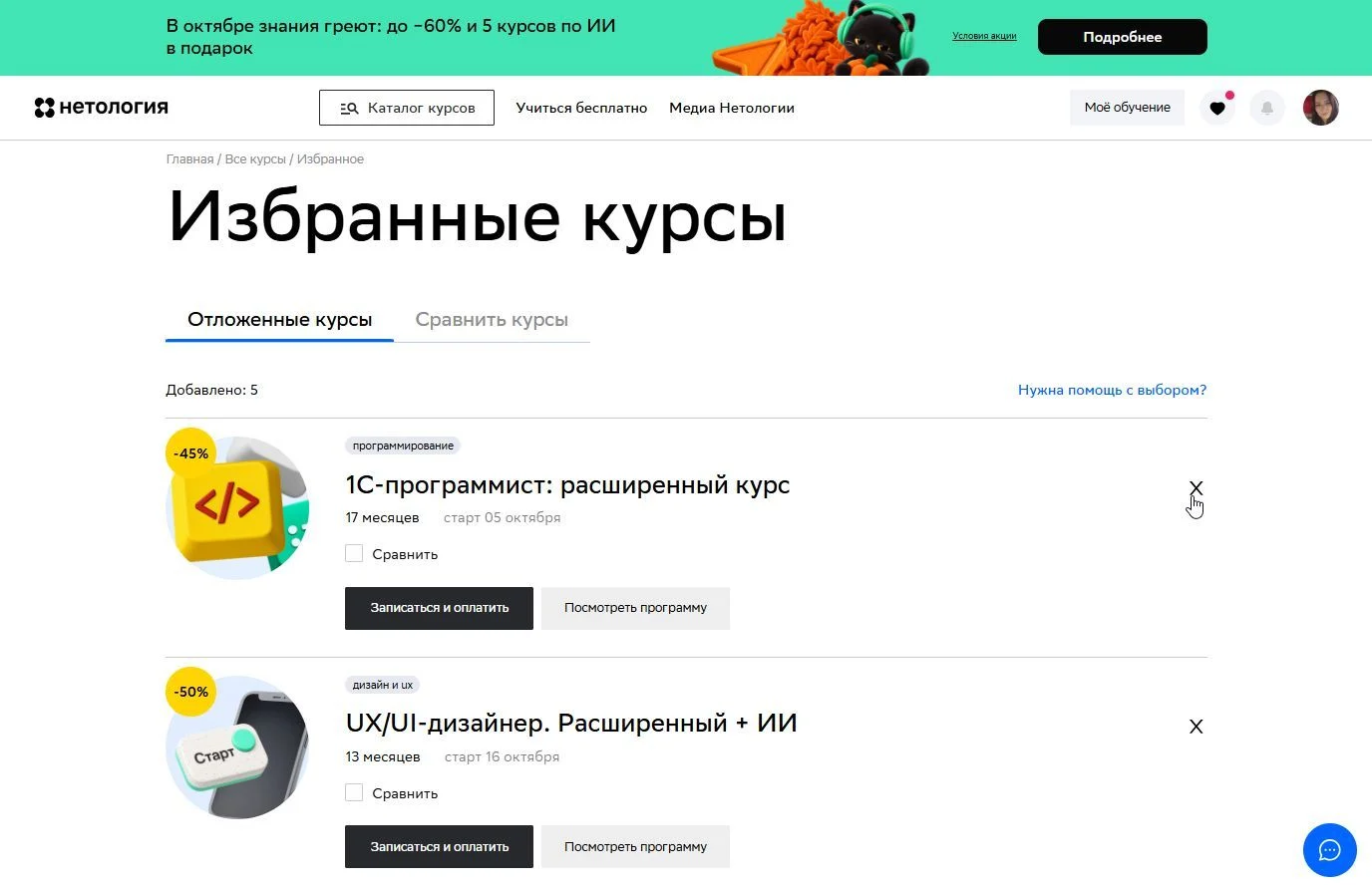Open UX/UI-дизайнер. Расширенный + ИИ title
This screenshot has width=1372, height=892.
tap(571, 724)
